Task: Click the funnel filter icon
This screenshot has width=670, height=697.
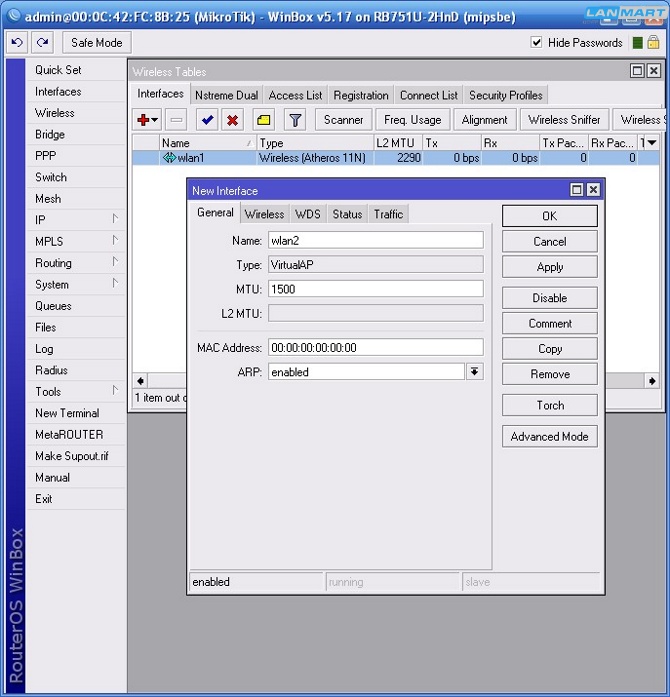Action: pos(295,120)
